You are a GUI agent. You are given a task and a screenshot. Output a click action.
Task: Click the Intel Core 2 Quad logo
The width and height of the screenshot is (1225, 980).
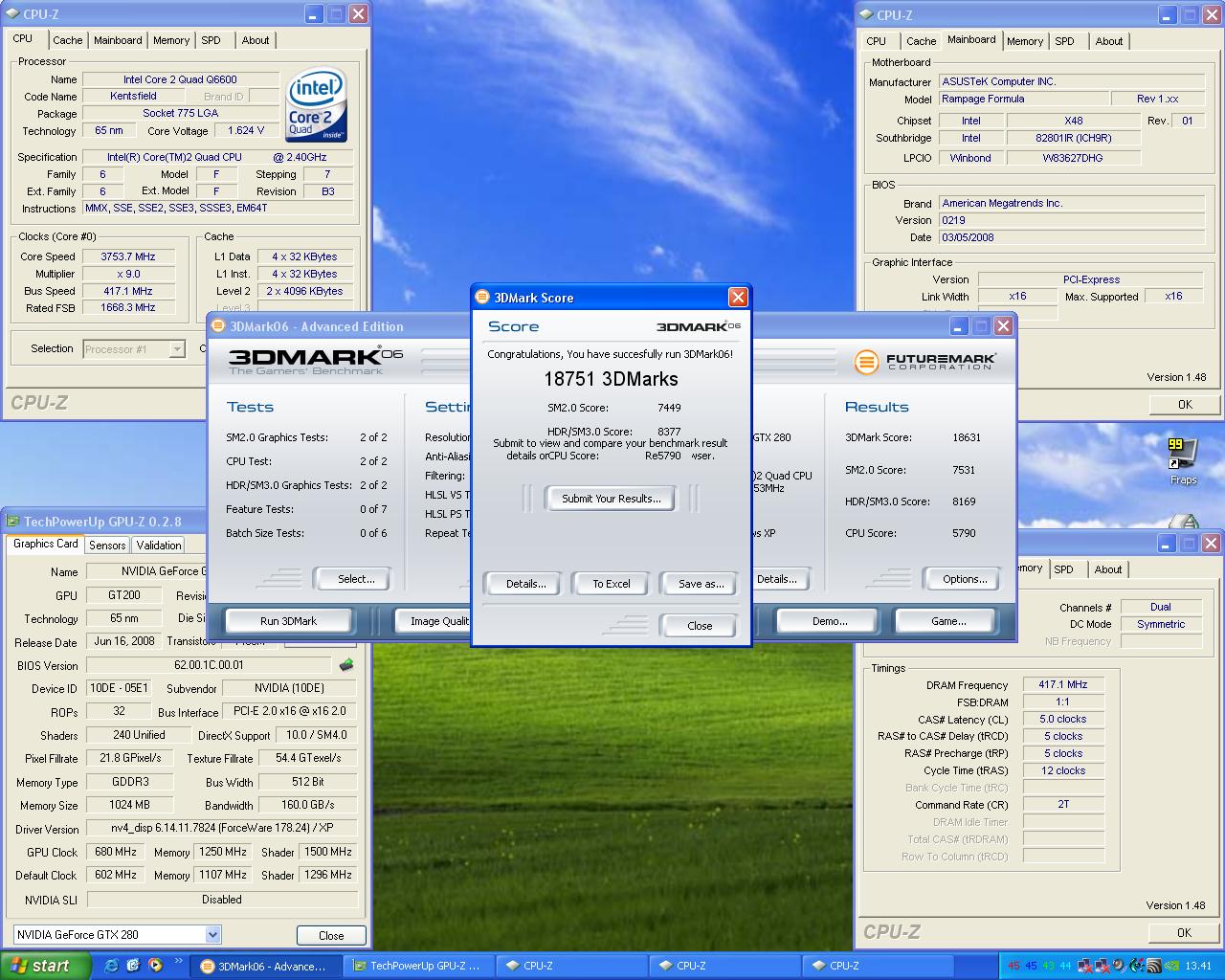[x=316, y=104]
